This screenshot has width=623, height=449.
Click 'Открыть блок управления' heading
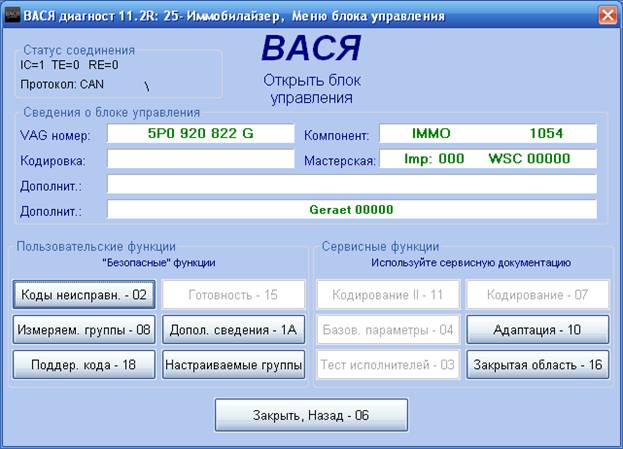pos(312,89)
